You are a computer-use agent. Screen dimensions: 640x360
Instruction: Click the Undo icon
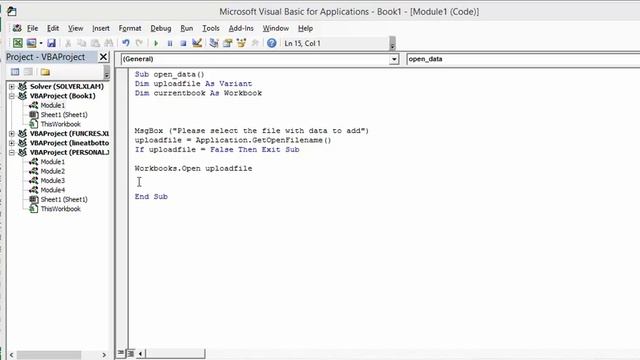[x=126, y=43]
